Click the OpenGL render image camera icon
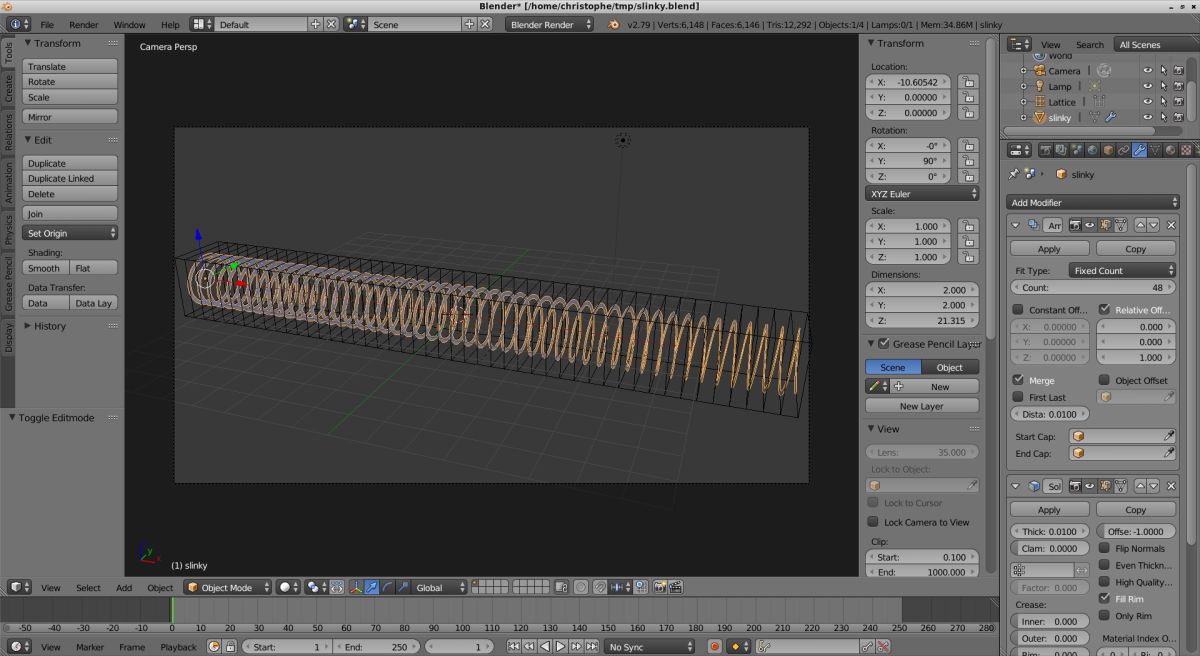The image size is (1200, 656). click(x=660, y=587)
